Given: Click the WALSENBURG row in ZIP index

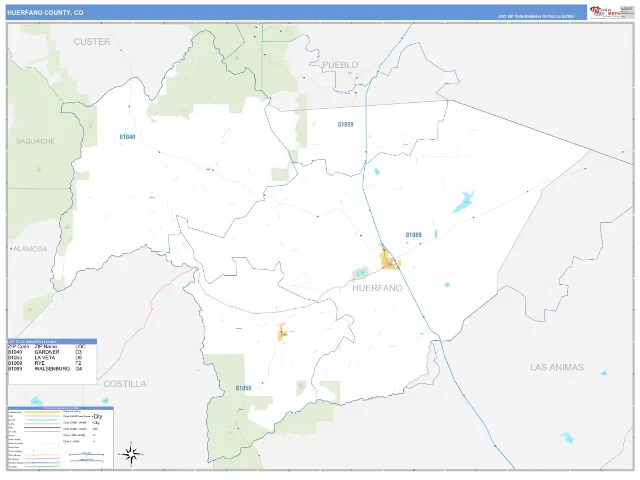Looking at the screenshot, I should tap(45, 369).
